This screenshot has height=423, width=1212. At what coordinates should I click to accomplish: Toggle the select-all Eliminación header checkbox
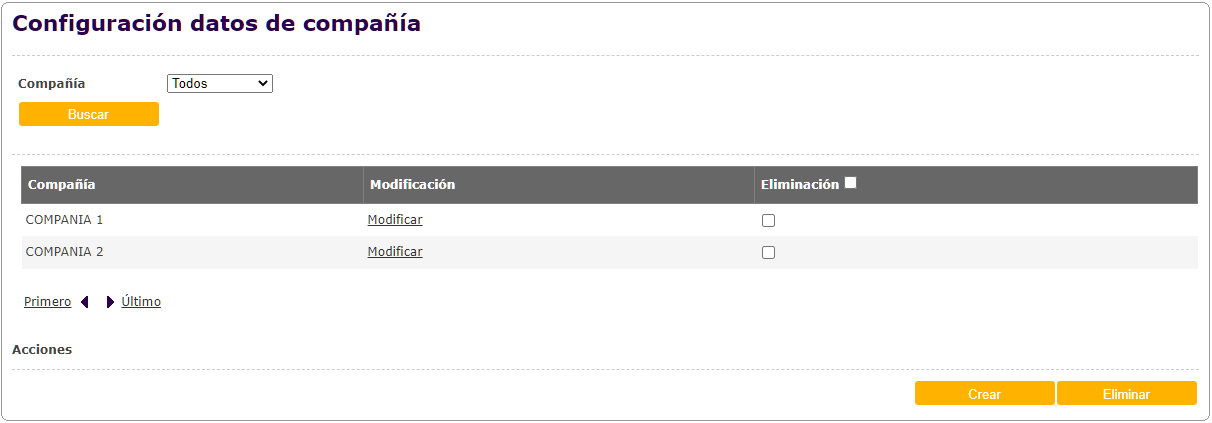pos(851,183)
